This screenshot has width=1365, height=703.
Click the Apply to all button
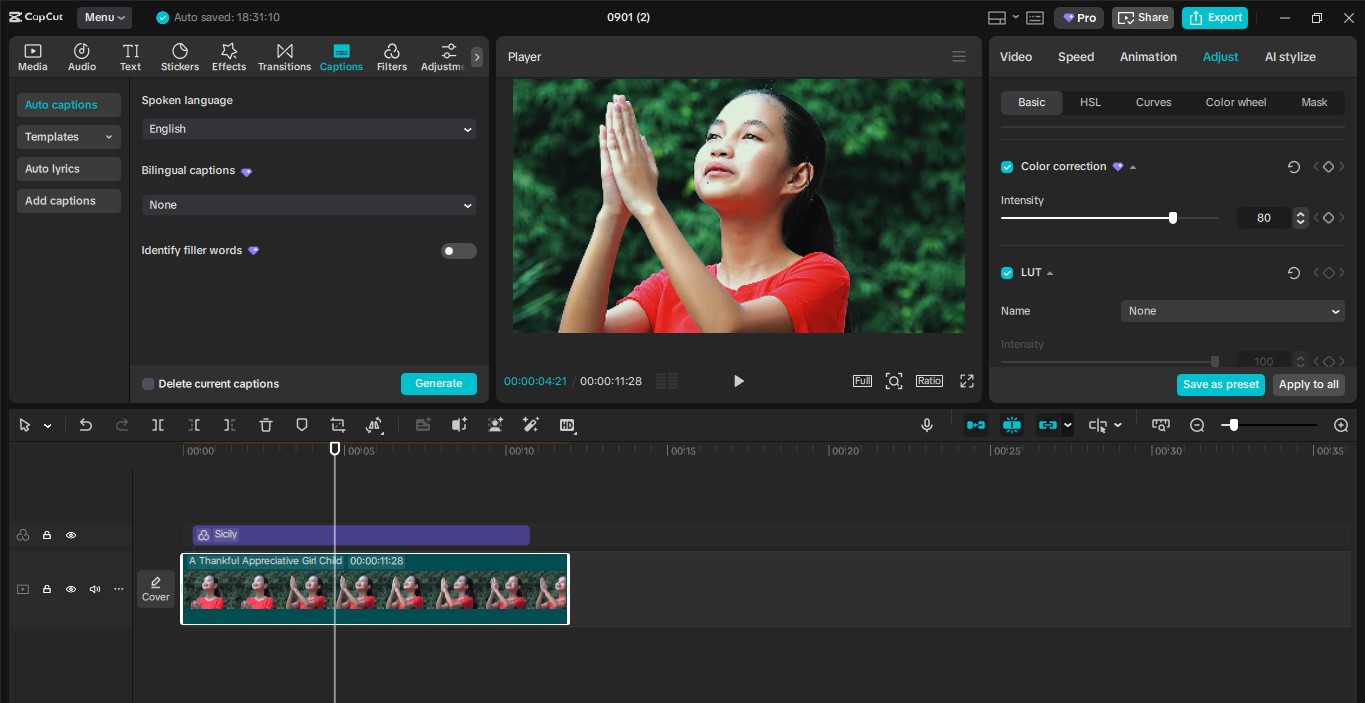(x=1308, y=384)
